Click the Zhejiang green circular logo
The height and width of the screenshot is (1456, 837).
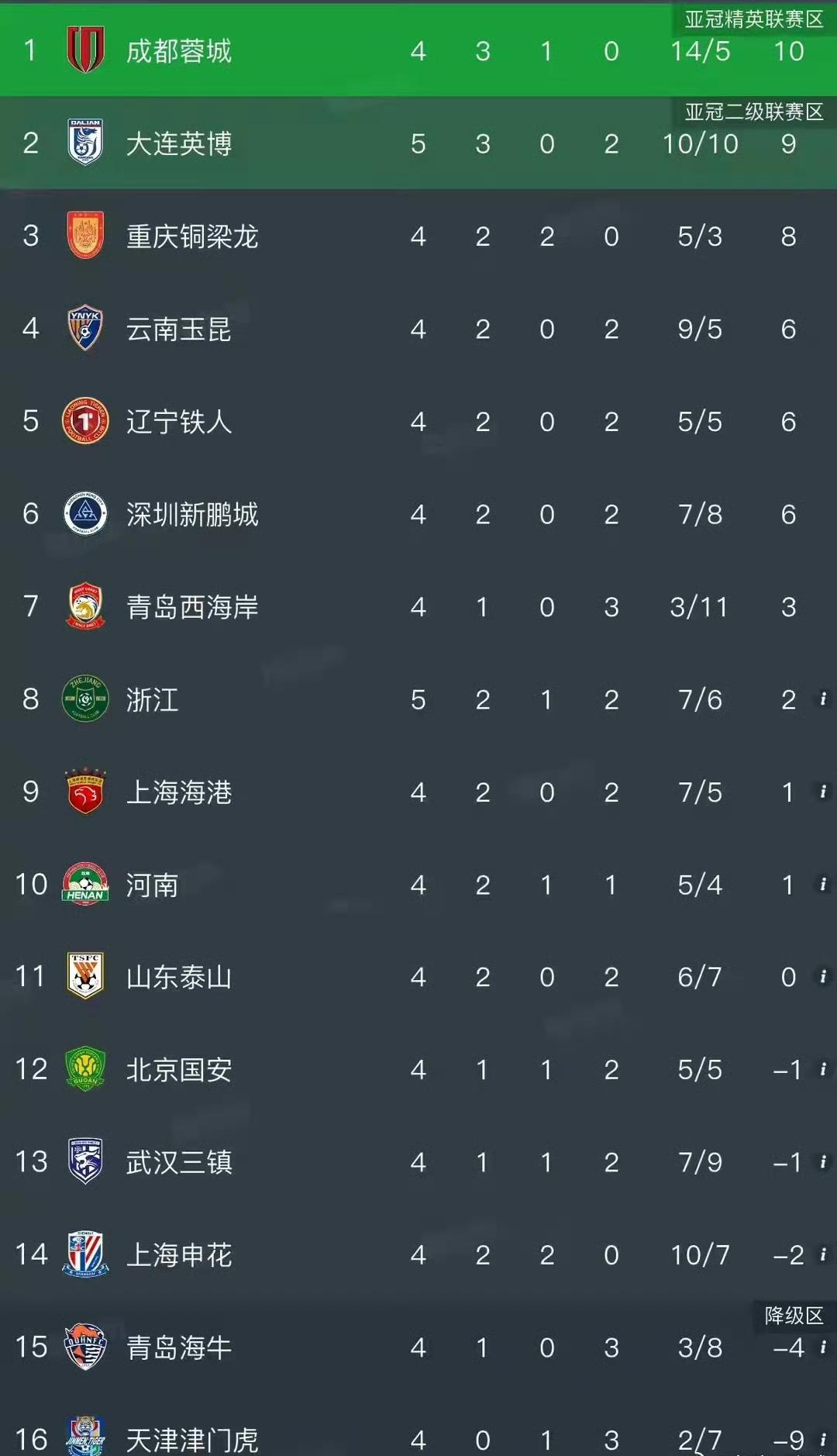tap(85, 699)
